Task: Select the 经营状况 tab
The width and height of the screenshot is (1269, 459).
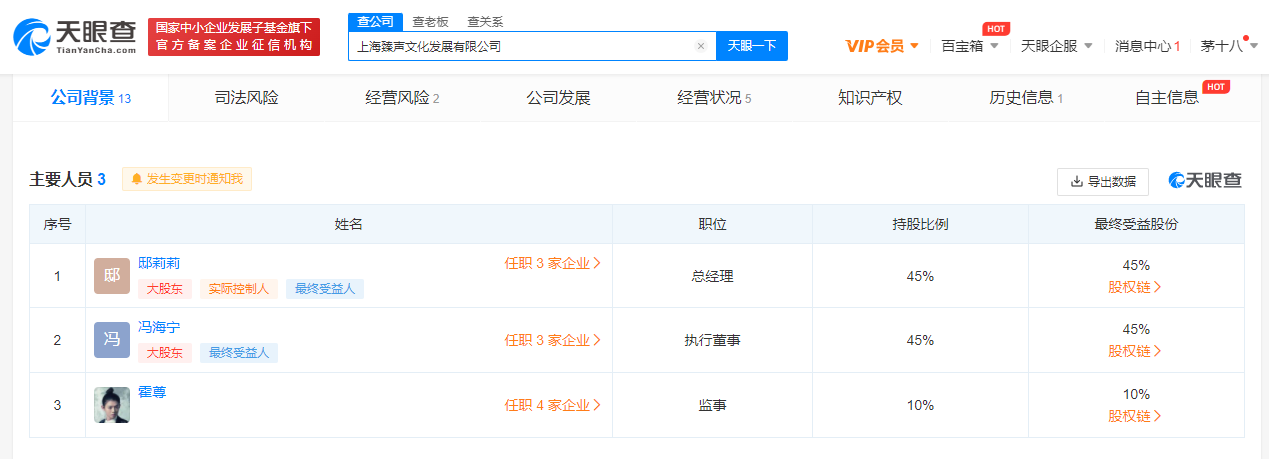Action: 714,98
